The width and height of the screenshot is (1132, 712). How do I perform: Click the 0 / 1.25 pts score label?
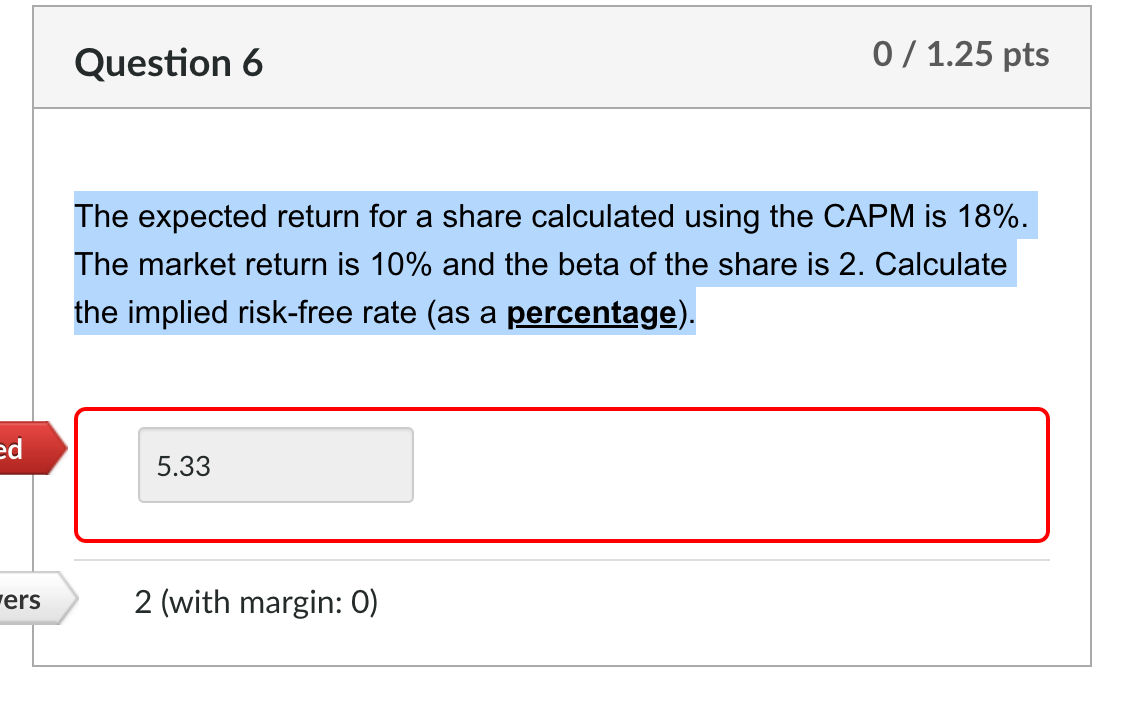962,56
